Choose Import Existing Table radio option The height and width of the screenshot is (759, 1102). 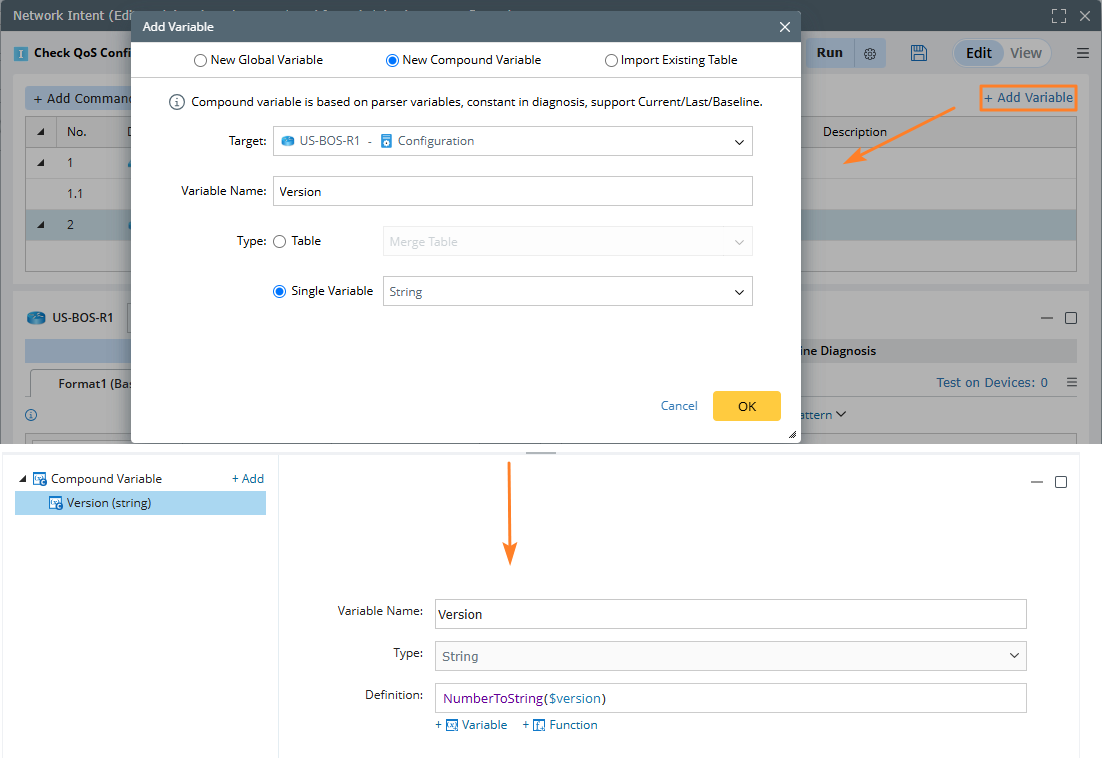pyautogui.click(x=611, y=60)
